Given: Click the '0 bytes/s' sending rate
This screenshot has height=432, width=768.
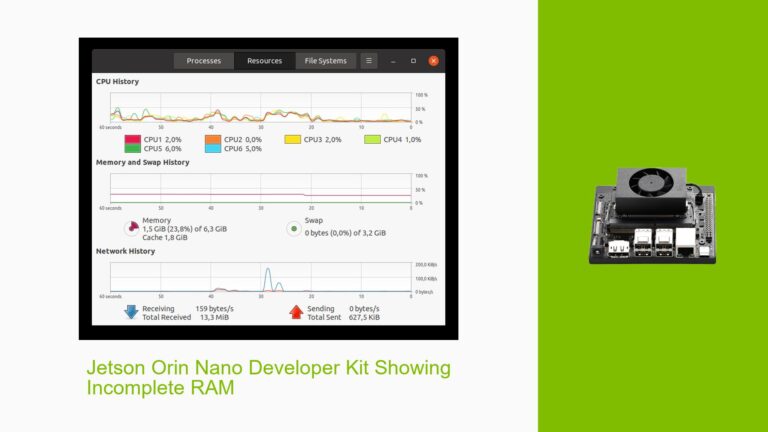Looking at the screenshot, I should pyautogui.click(x=364, y=309).
